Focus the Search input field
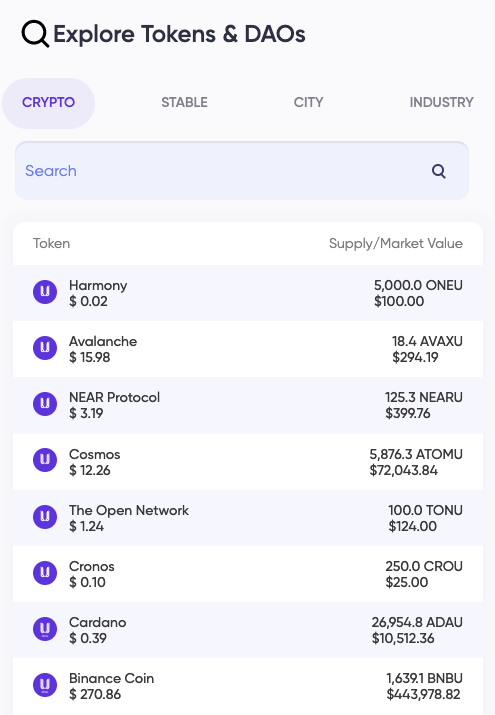The height and width of the screenshot is (715, 495). tap(242, 171)
